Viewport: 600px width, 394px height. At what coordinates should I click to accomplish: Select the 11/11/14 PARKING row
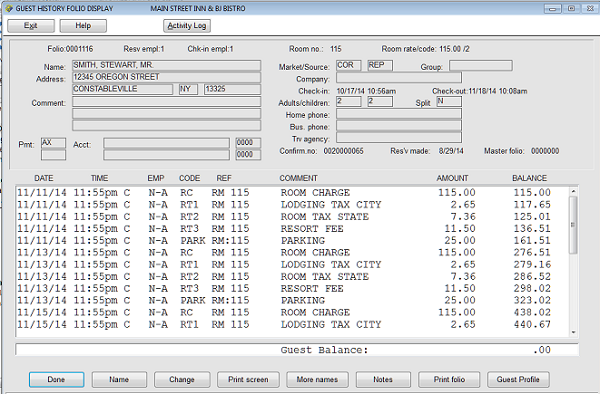pos(293,241)
